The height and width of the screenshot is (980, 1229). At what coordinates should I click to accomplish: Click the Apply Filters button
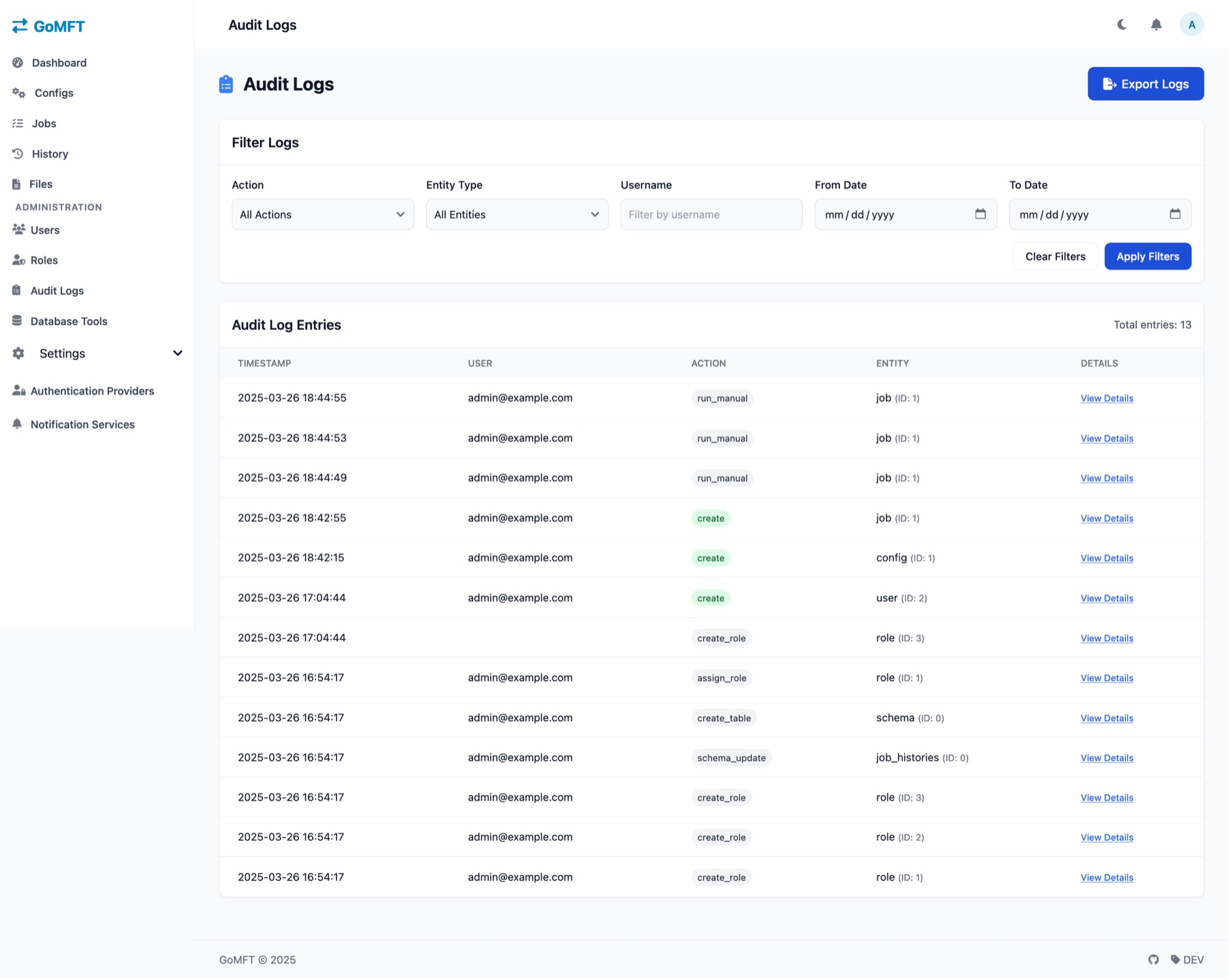pos(1147,256)
